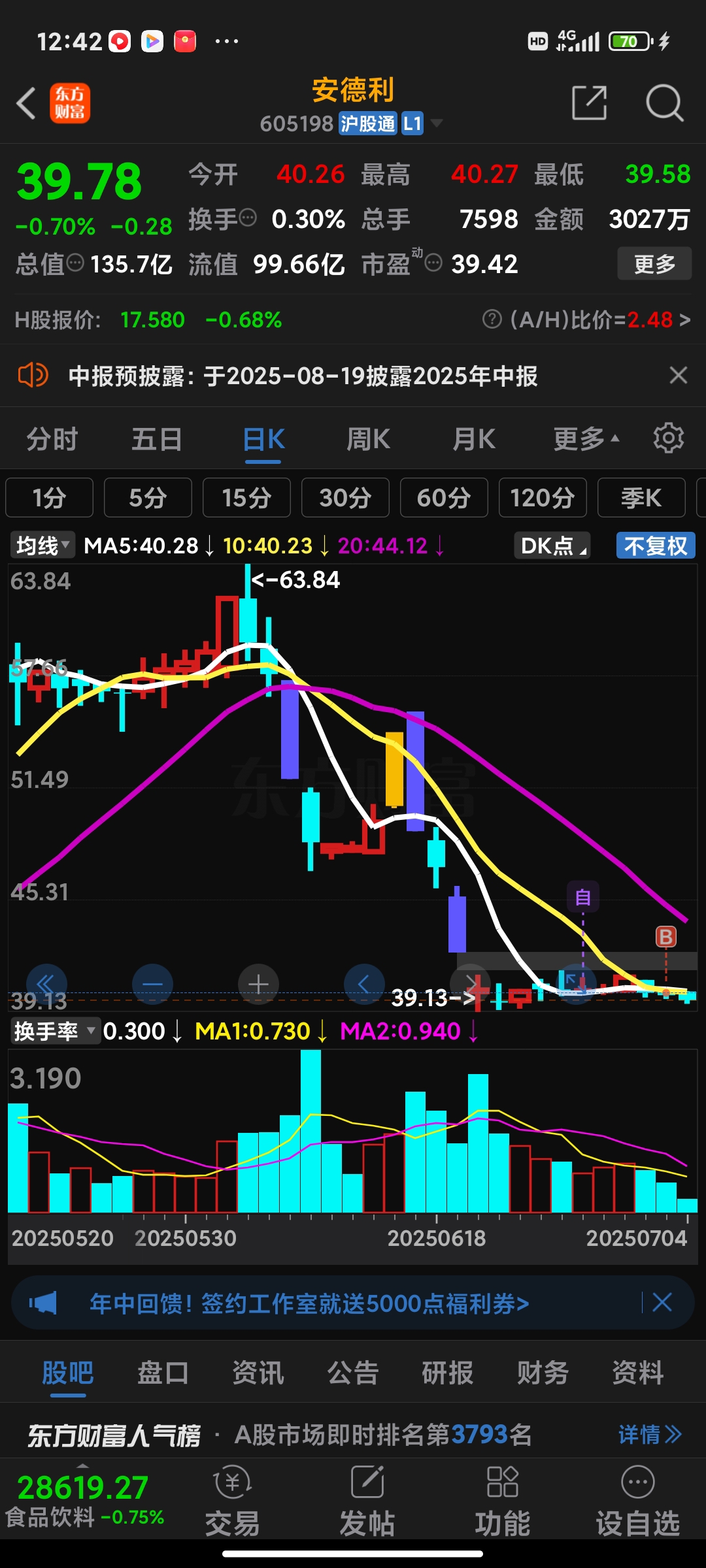The image size is (706, 1568).
Task: Tap the collapse diagonal arrows button
Action: point(576,984)
